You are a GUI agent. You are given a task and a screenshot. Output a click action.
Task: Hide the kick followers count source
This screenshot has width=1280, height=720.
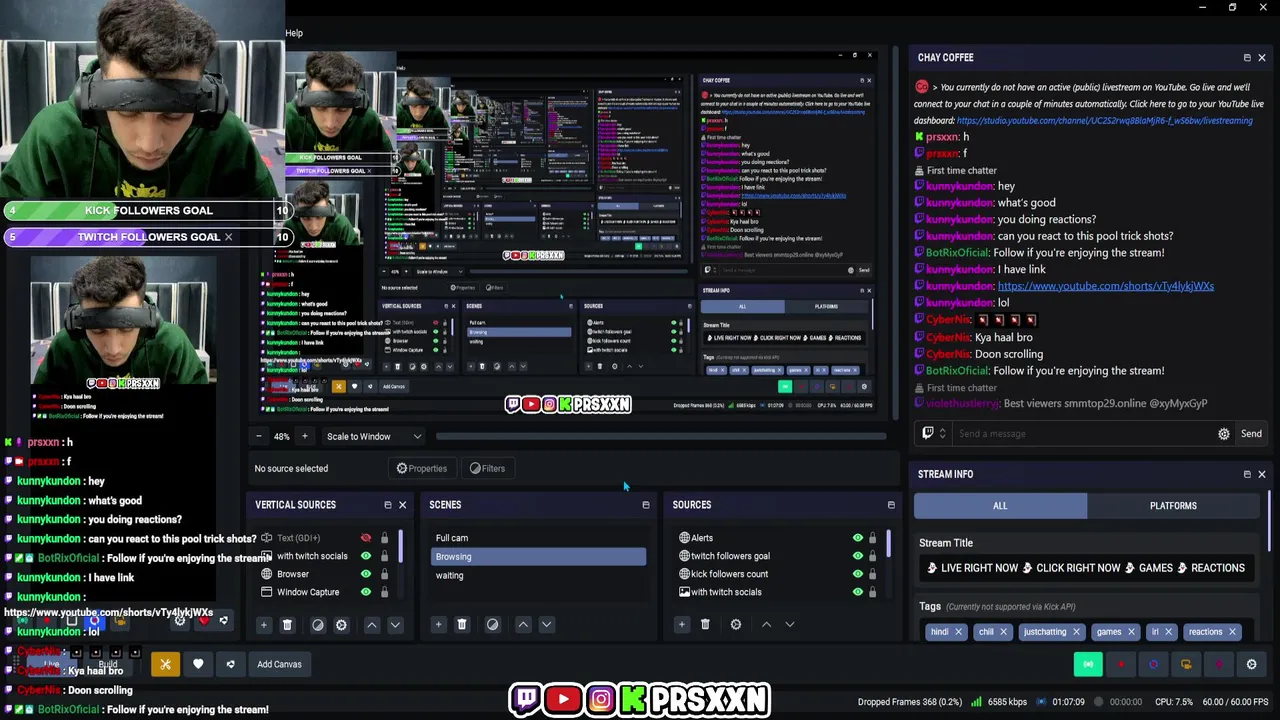point(857,574)
